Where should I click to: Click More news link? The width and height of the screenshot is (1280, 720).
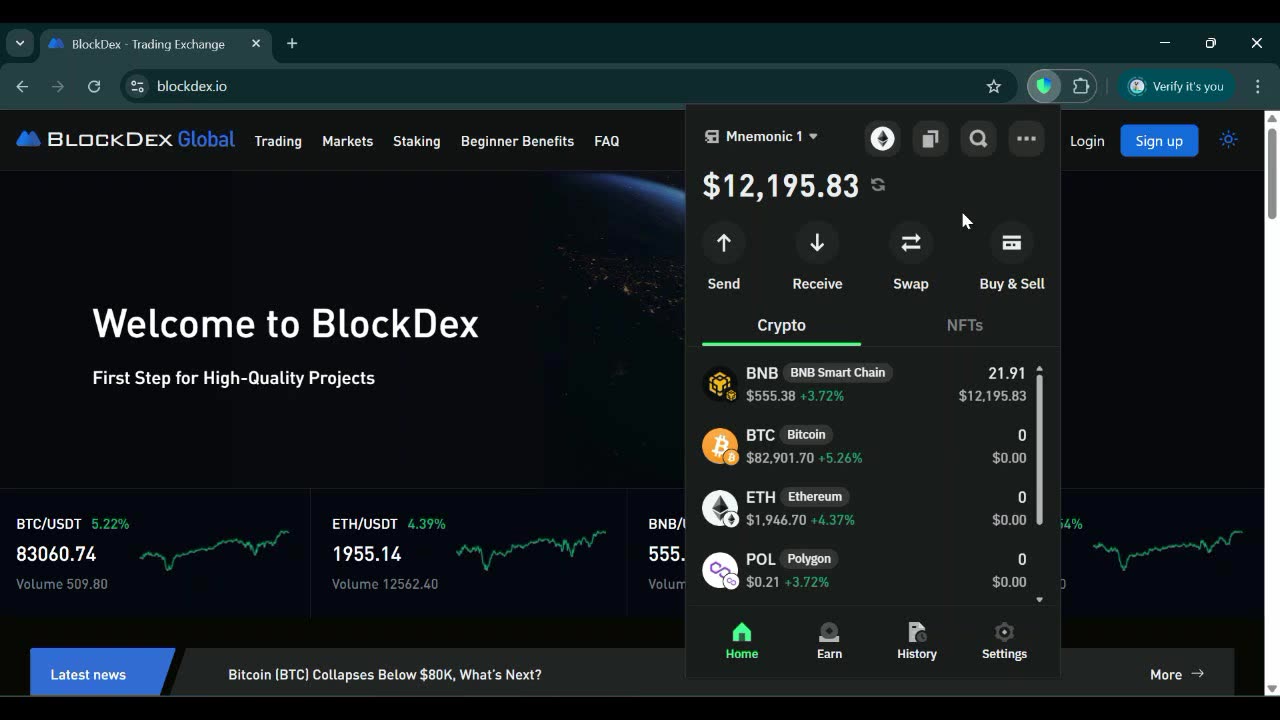click(x=1177, y=675)
